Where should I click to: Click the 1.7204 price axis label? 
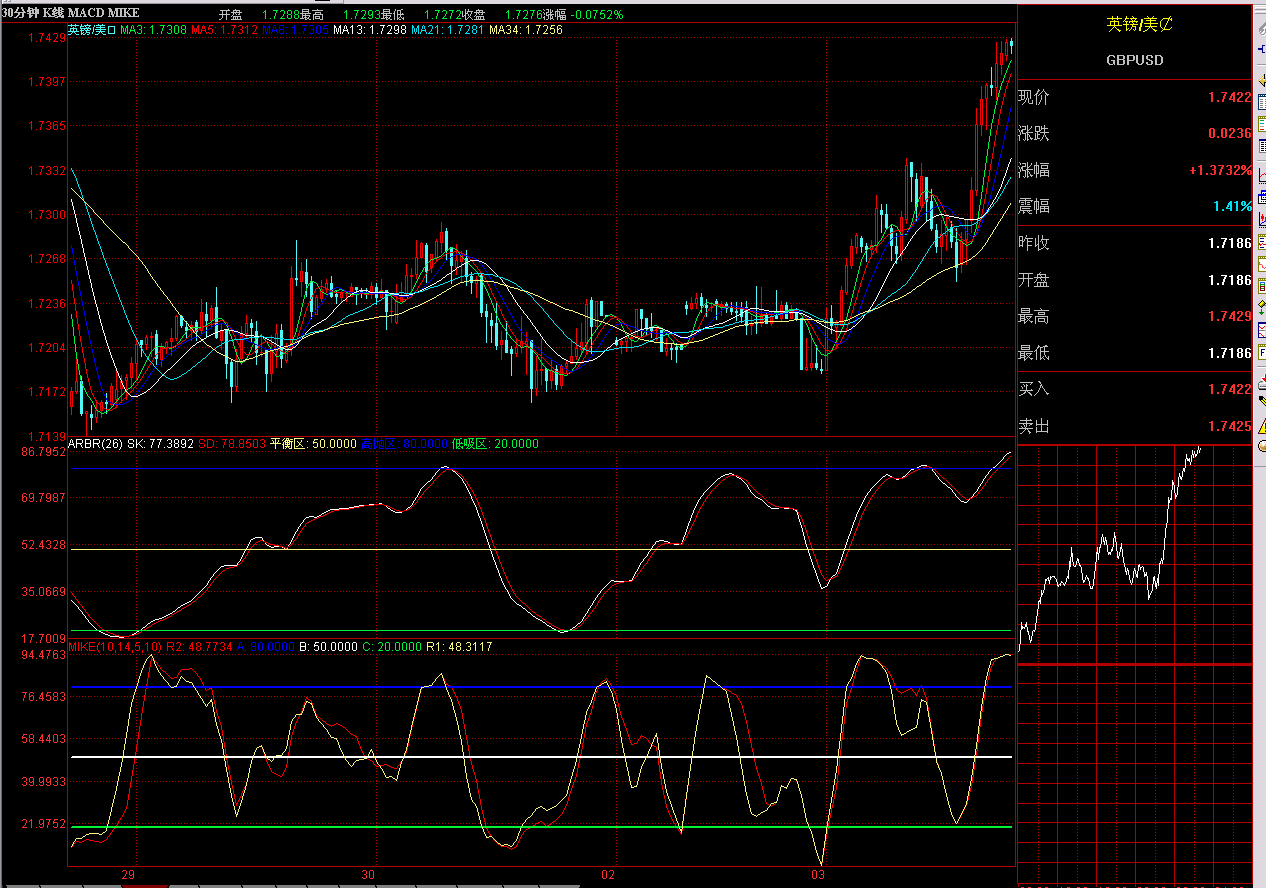[47, 348]
